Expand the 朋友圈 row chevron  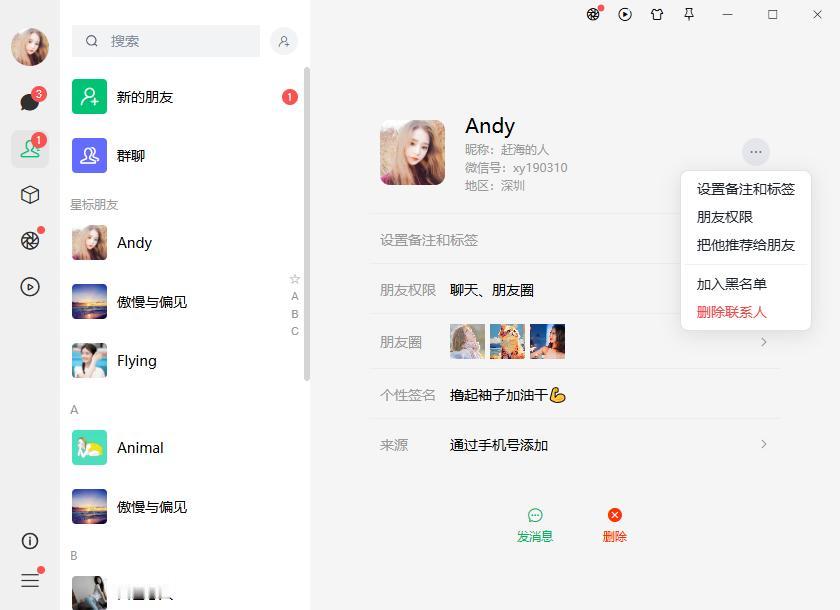[764, 342]
